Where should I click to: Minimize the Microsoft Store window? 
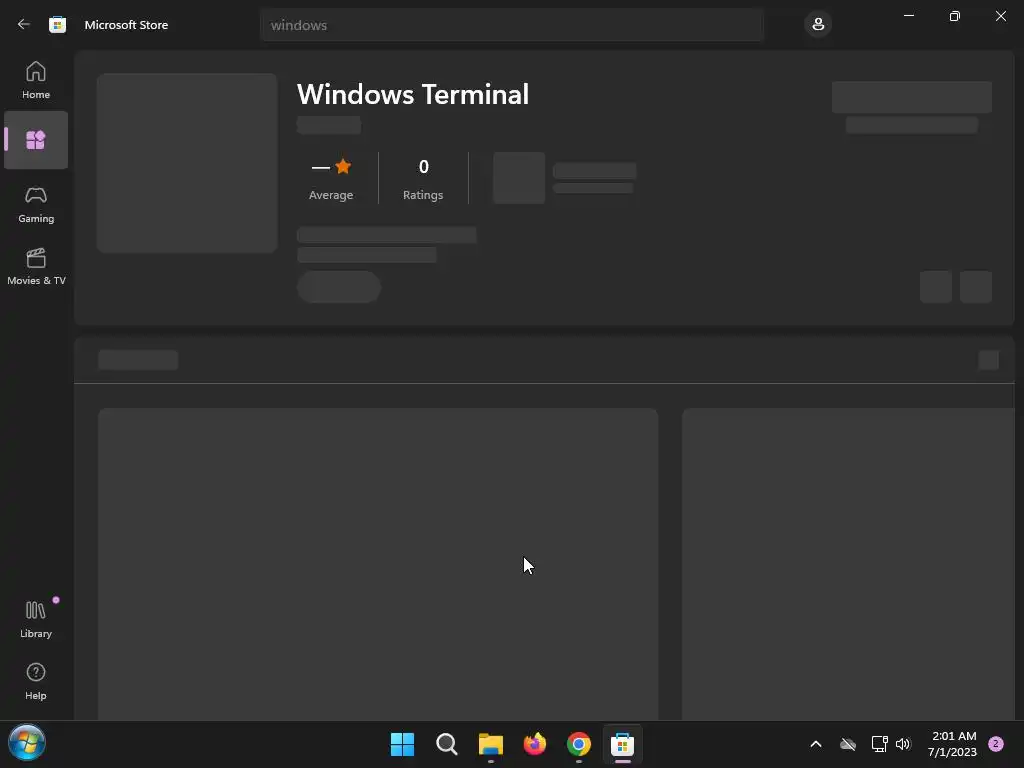pos(908,16)
